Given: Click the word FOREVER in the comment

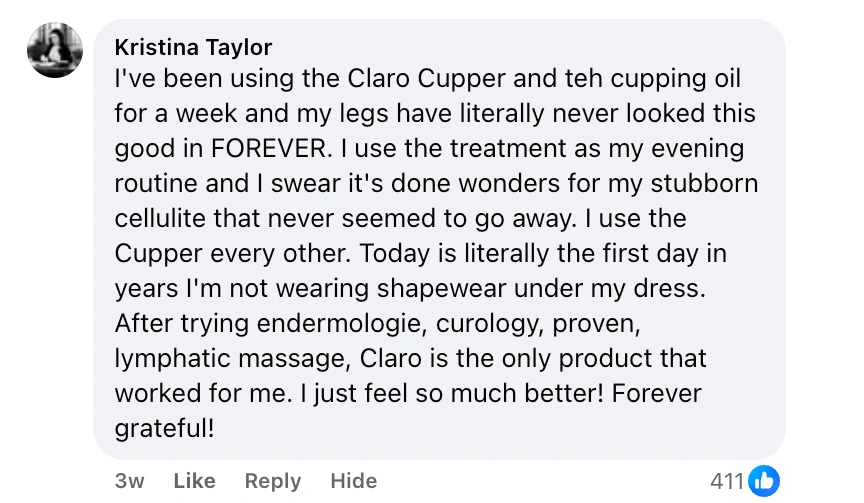Looking at the screenshot, I should pos(269,149).
